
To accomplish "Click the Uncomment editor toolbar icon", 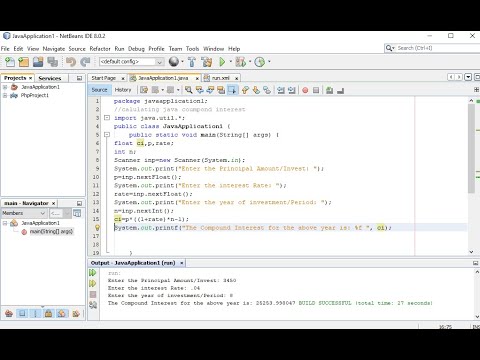I will [x=340, y=90].
